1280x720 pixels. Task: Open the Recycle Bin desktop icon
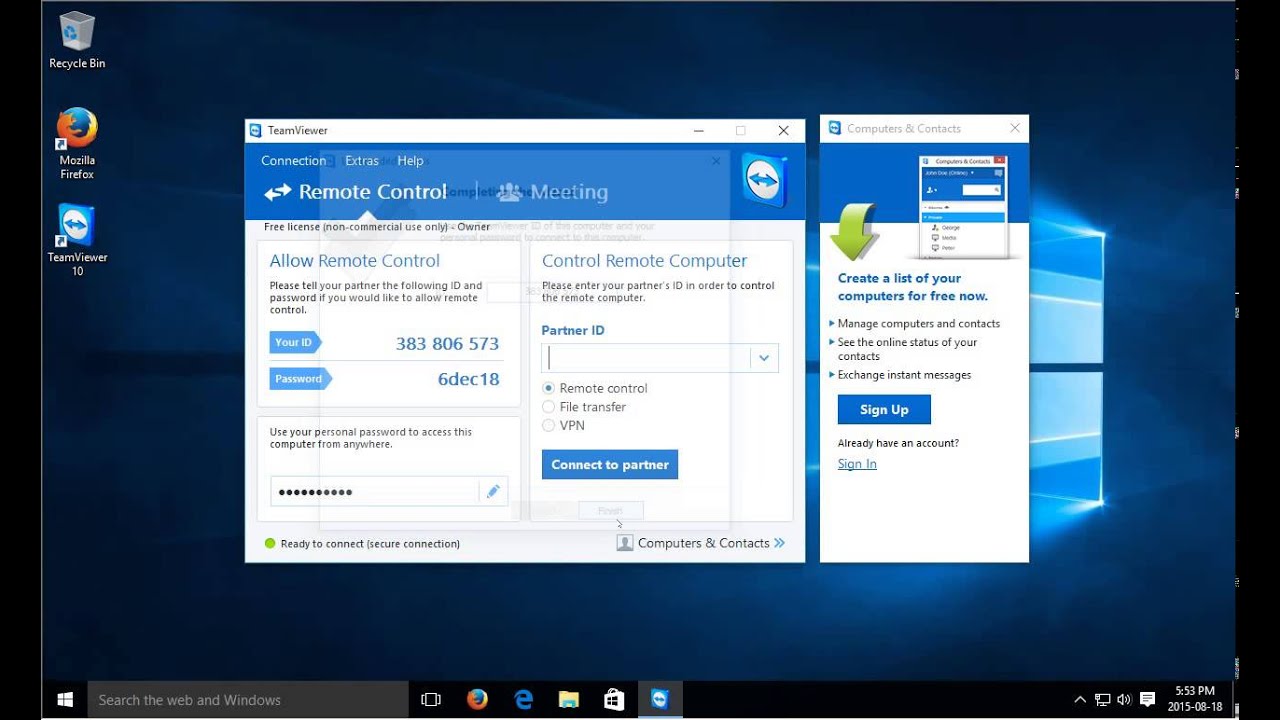point(77,40)
